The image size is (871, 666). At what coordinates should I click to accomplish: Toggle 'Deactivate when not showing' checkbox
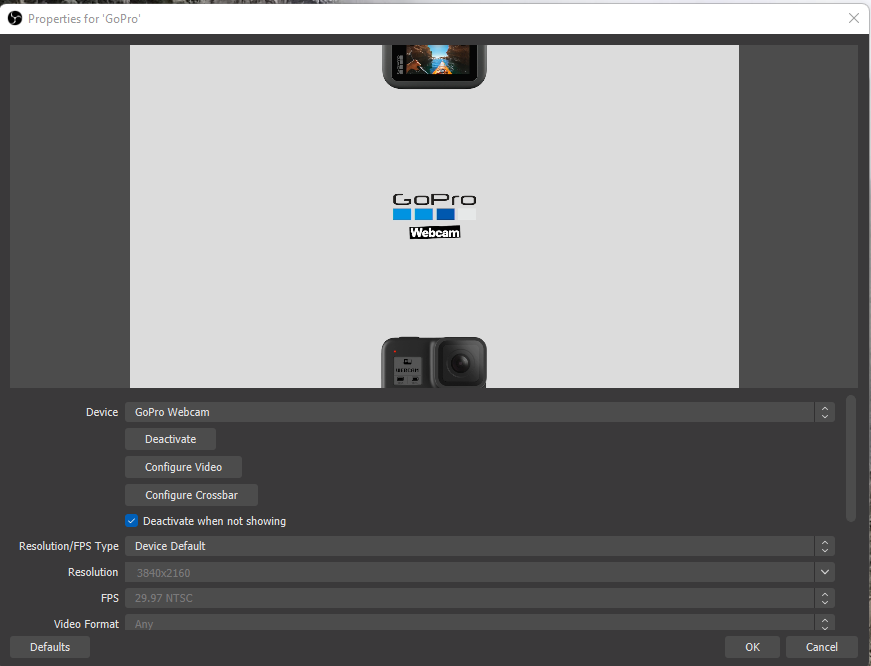coord(131,521)
